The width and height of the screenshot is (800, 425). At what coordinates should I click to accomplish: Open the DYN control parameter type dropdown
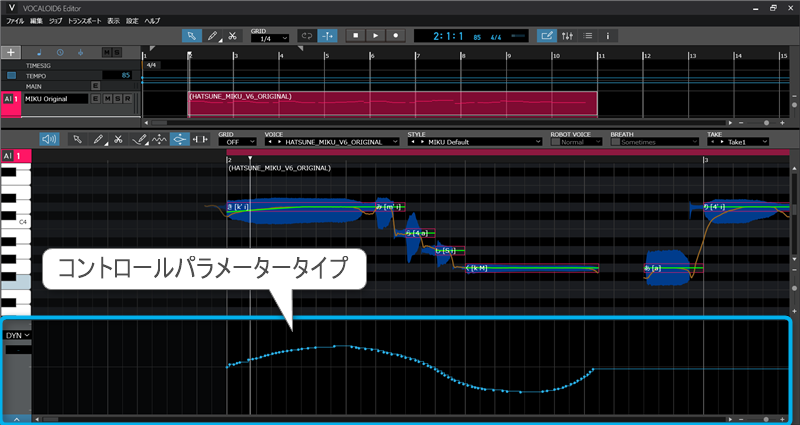(x=17, y=335)
